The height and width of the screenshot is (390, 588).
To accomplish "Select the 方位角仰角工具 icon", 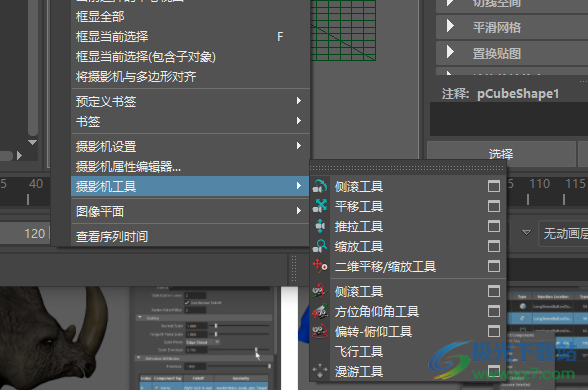I will click(x=320, y=311).
